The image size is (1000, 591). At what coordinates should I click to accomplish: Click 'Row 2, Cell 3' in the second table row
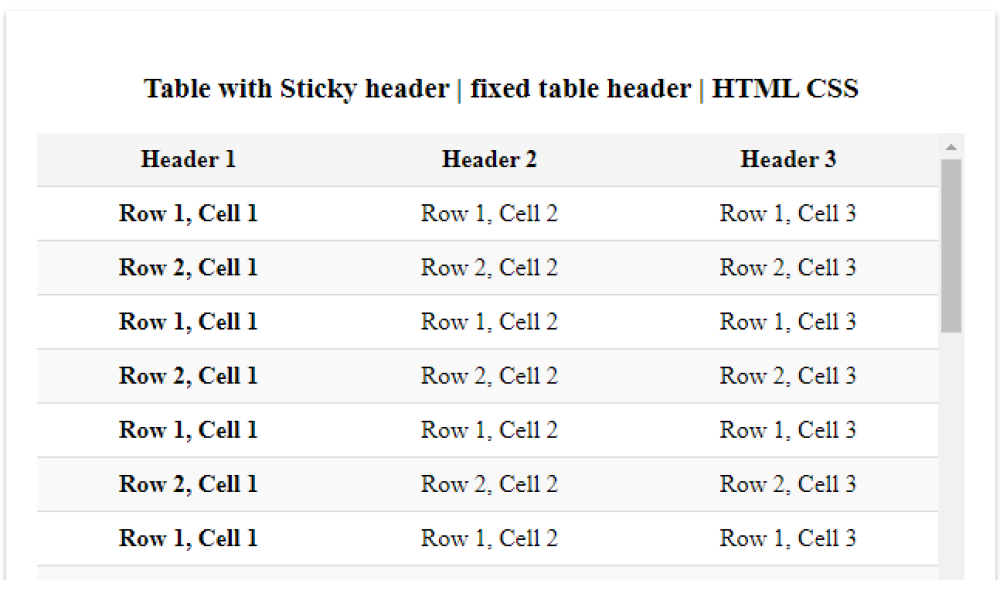tap(788, 267)
